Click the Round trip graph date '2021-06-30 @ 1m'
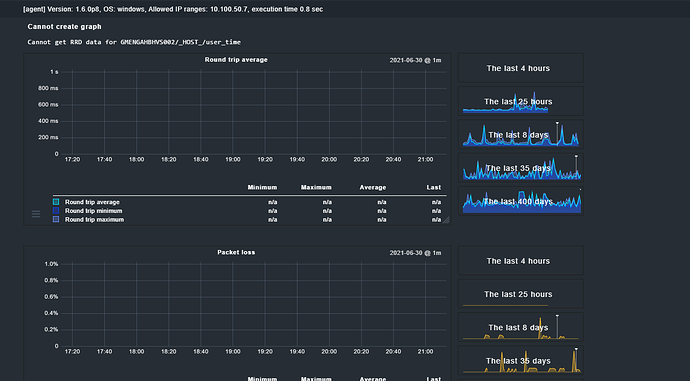 click(415, 60)
